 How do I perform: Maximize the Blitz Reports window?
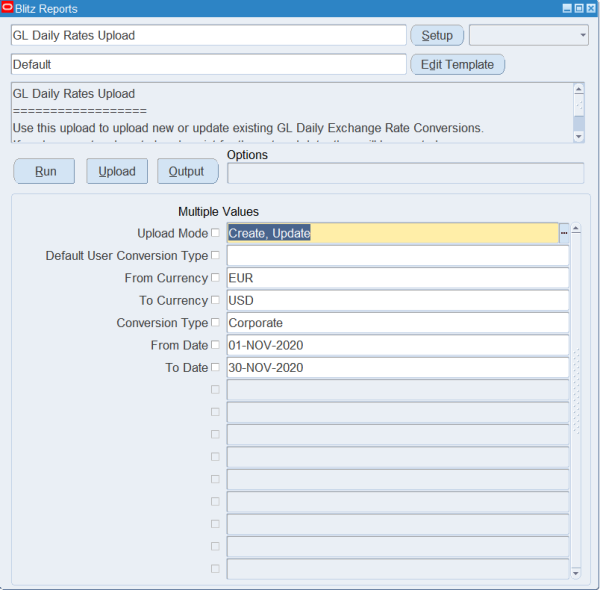coord(579,8)
